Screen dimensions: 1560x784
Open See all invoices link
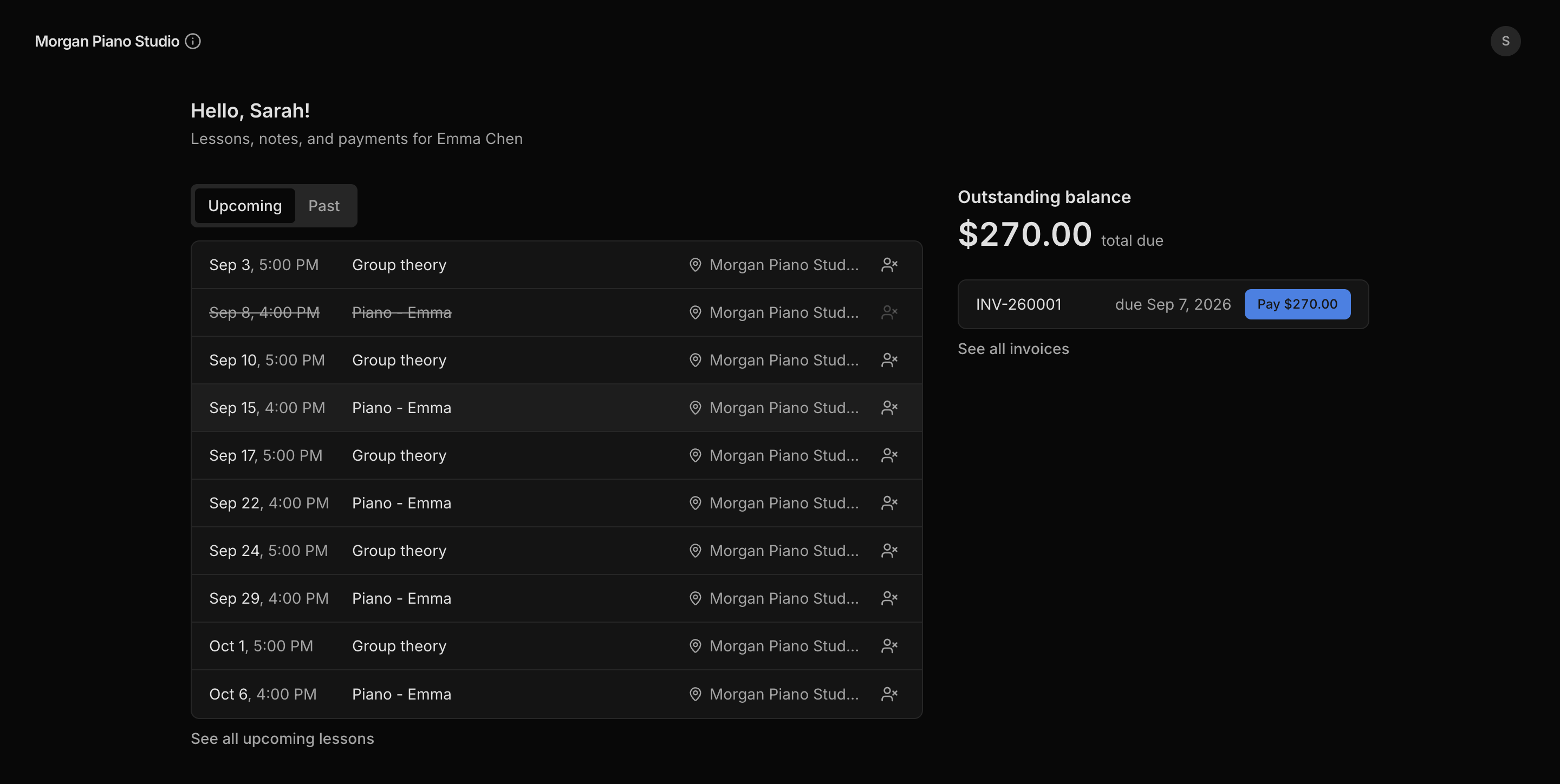[x=1013, y=349]
